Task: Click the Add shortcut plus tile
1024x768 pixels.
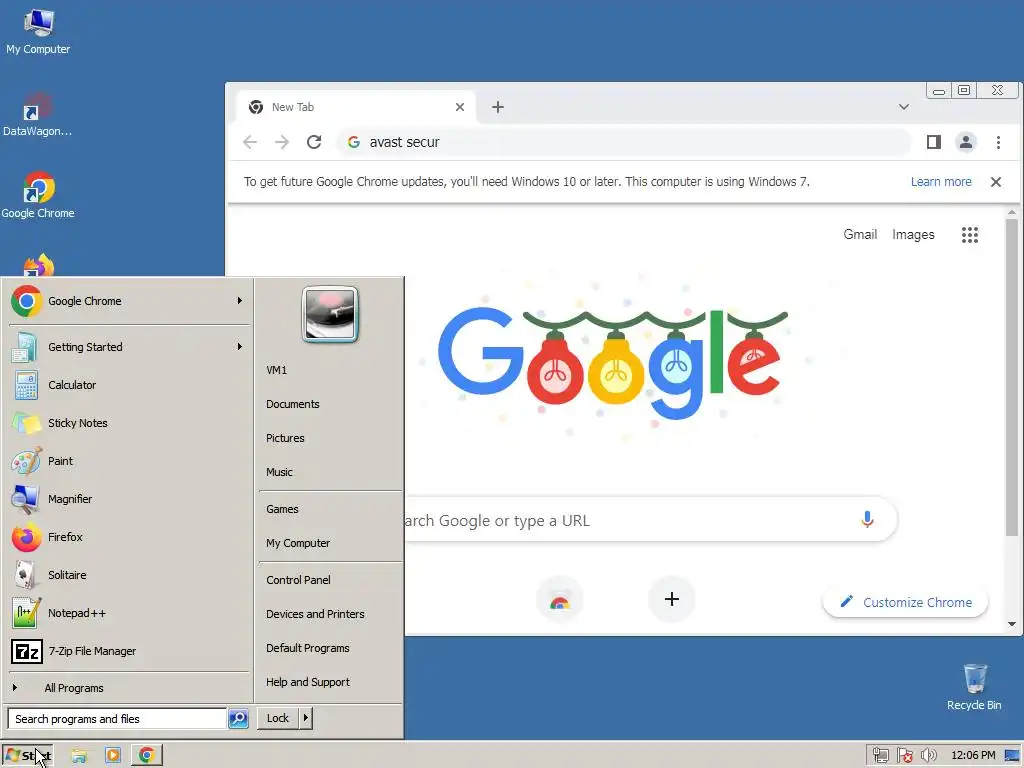Action: (671, 599)
